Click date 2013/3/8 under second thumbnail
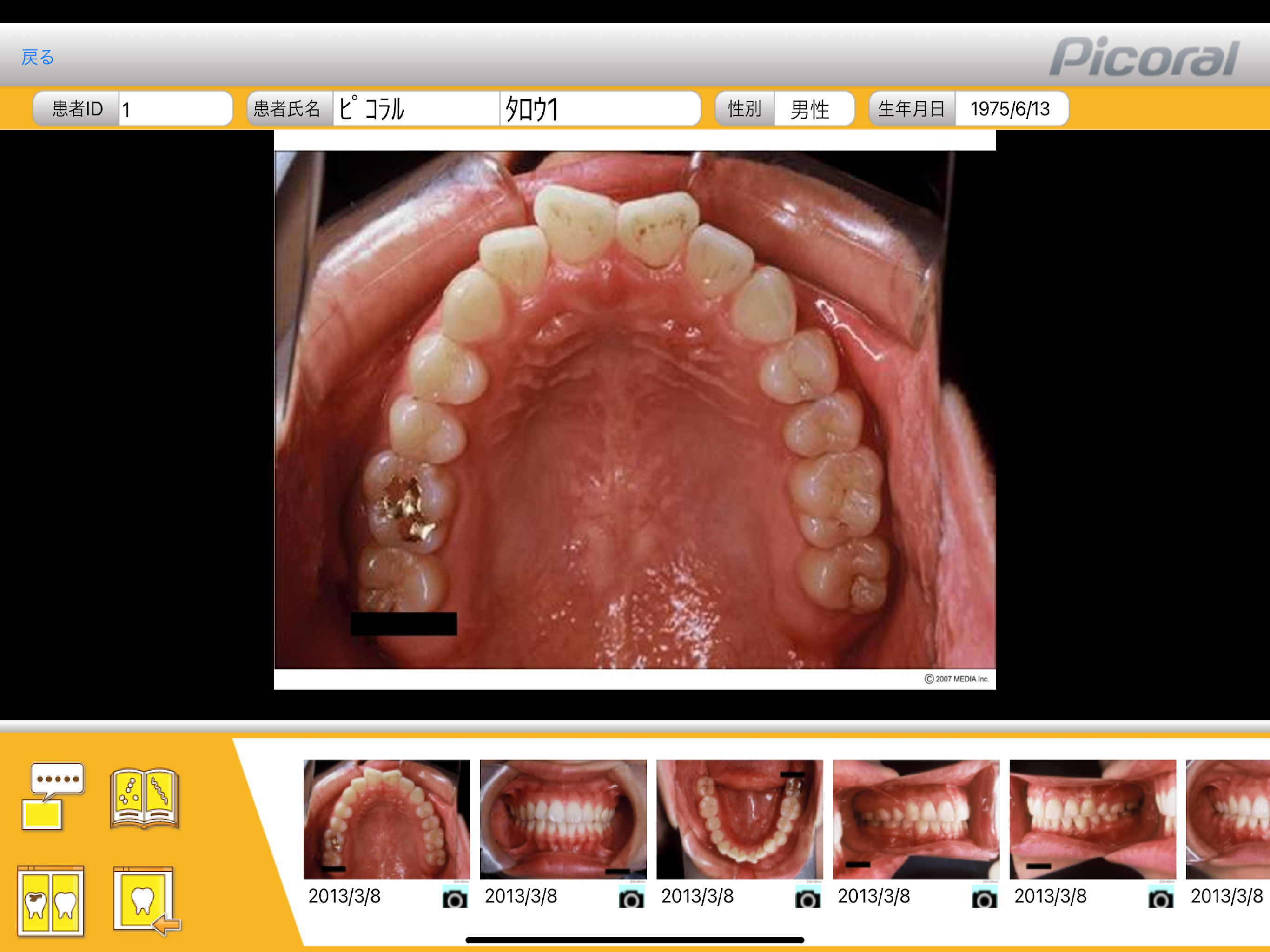Viewport: 1270px width, 952px height. point(521,896)
